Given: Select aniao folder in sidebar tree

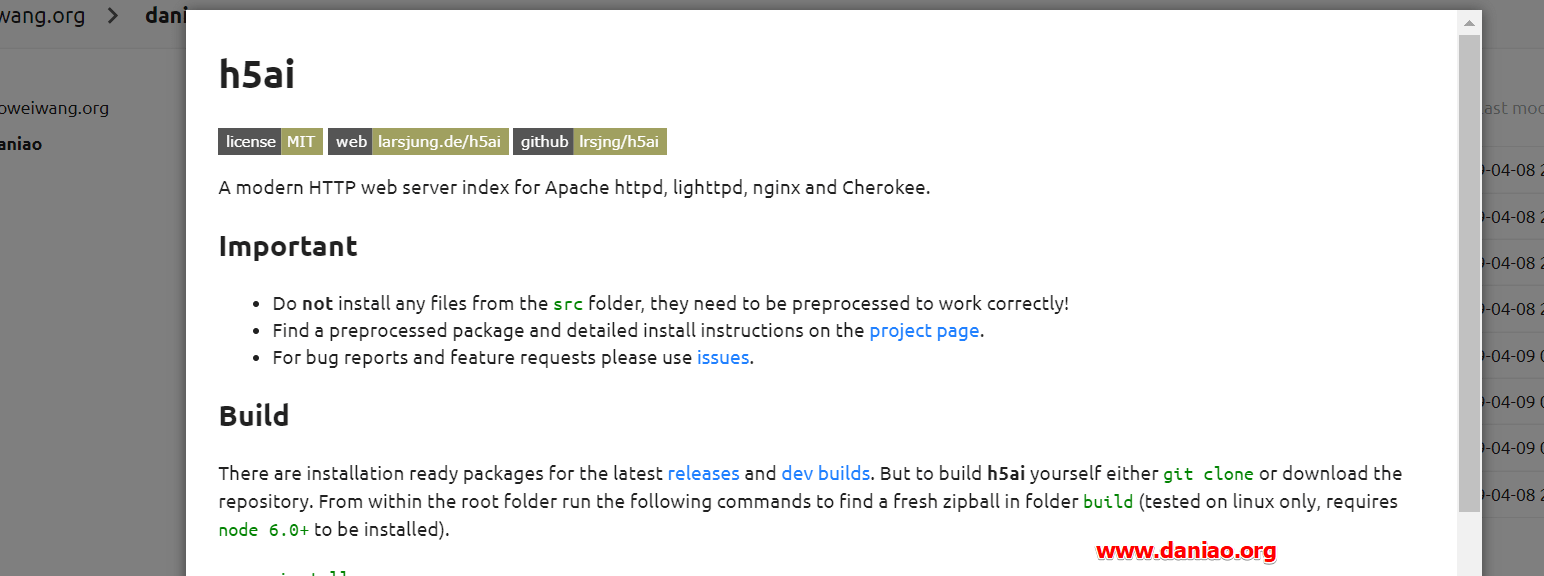Looking at the screenshot, I should pos(21,144).
